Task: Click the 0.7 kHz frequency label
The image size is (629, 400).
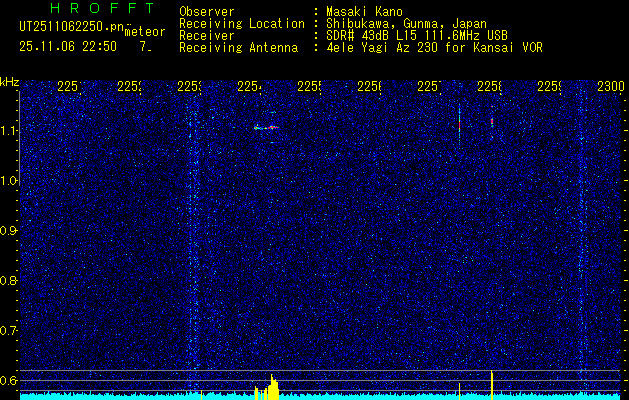Action: click(8, 331)
